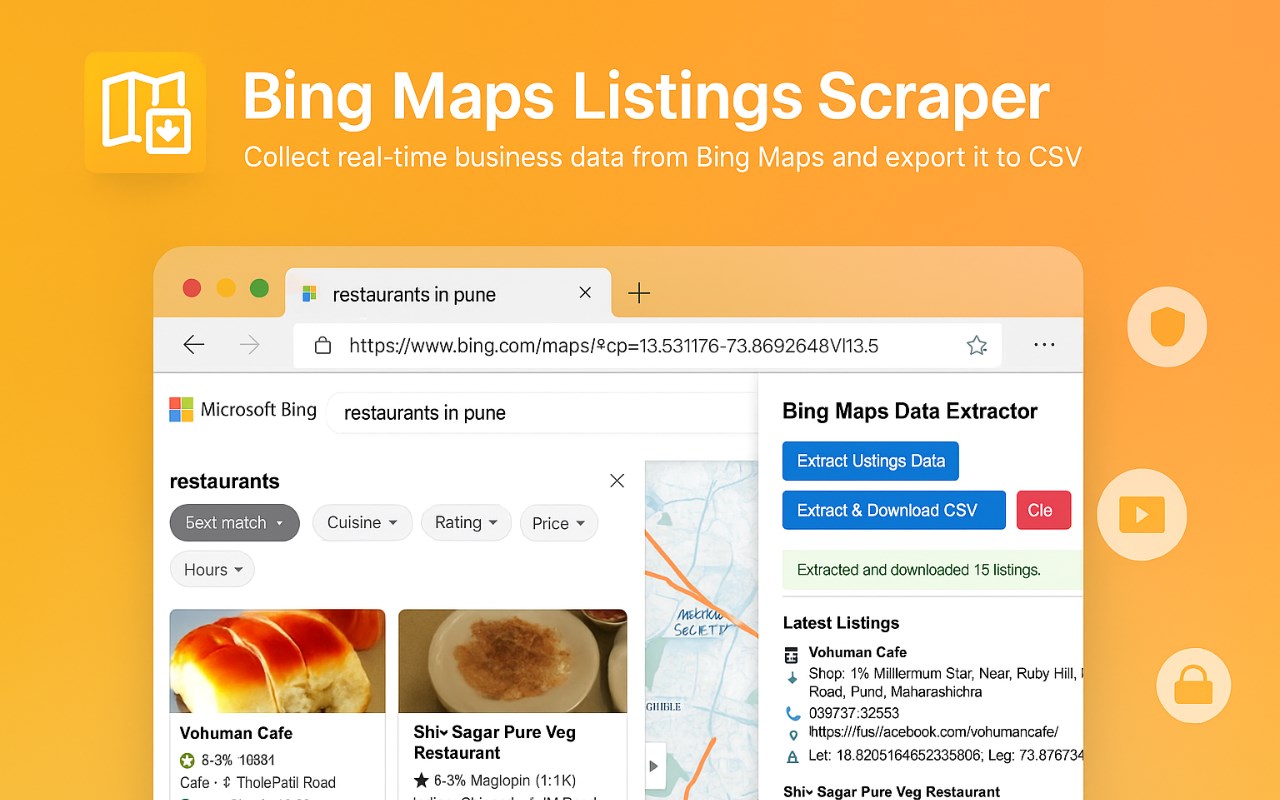Select the 'restaurants in pune' tab
The image size is (1280, 800).
(448, 293)
